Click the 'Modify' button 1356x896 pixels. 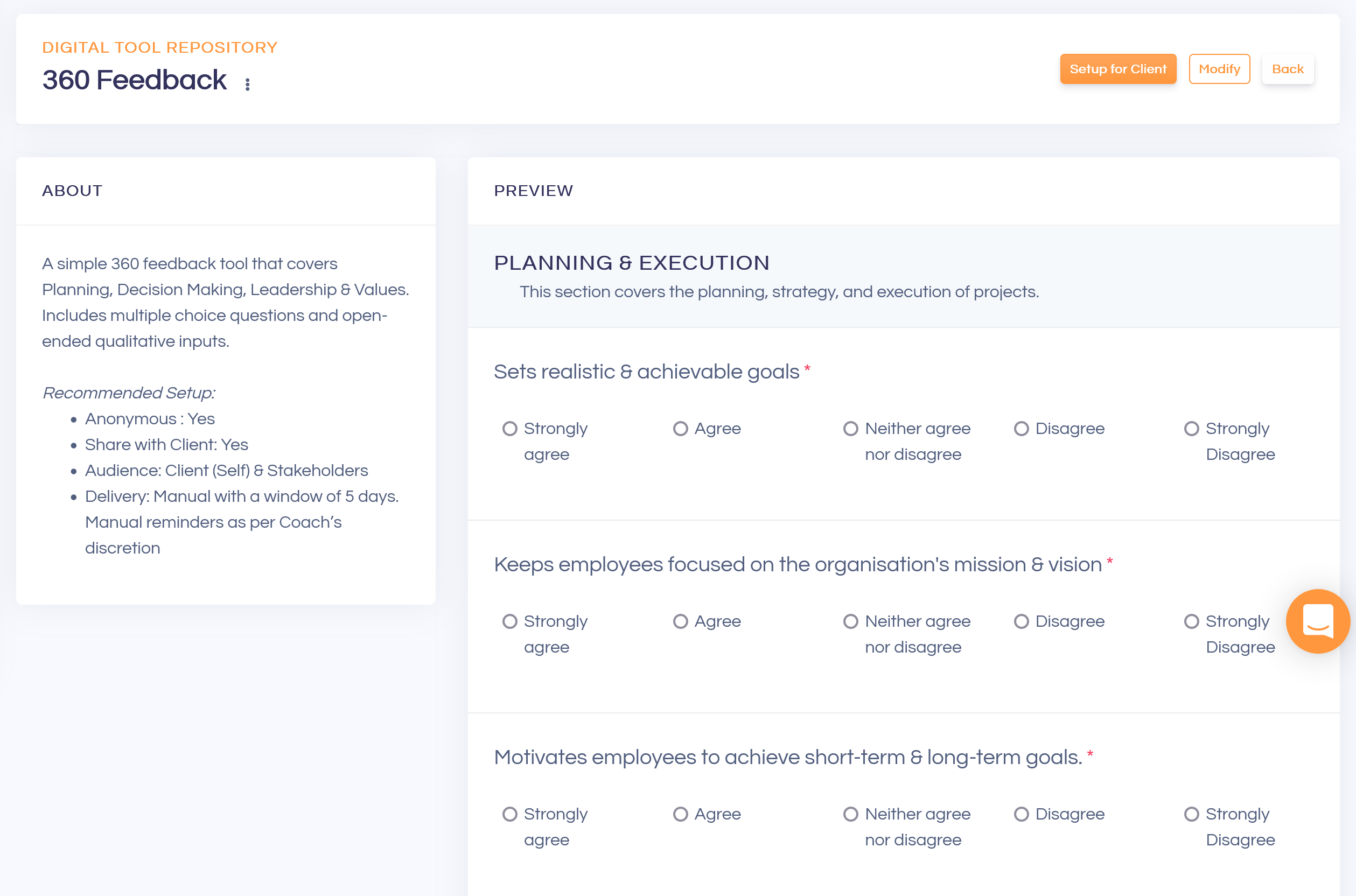point(1220,69)
